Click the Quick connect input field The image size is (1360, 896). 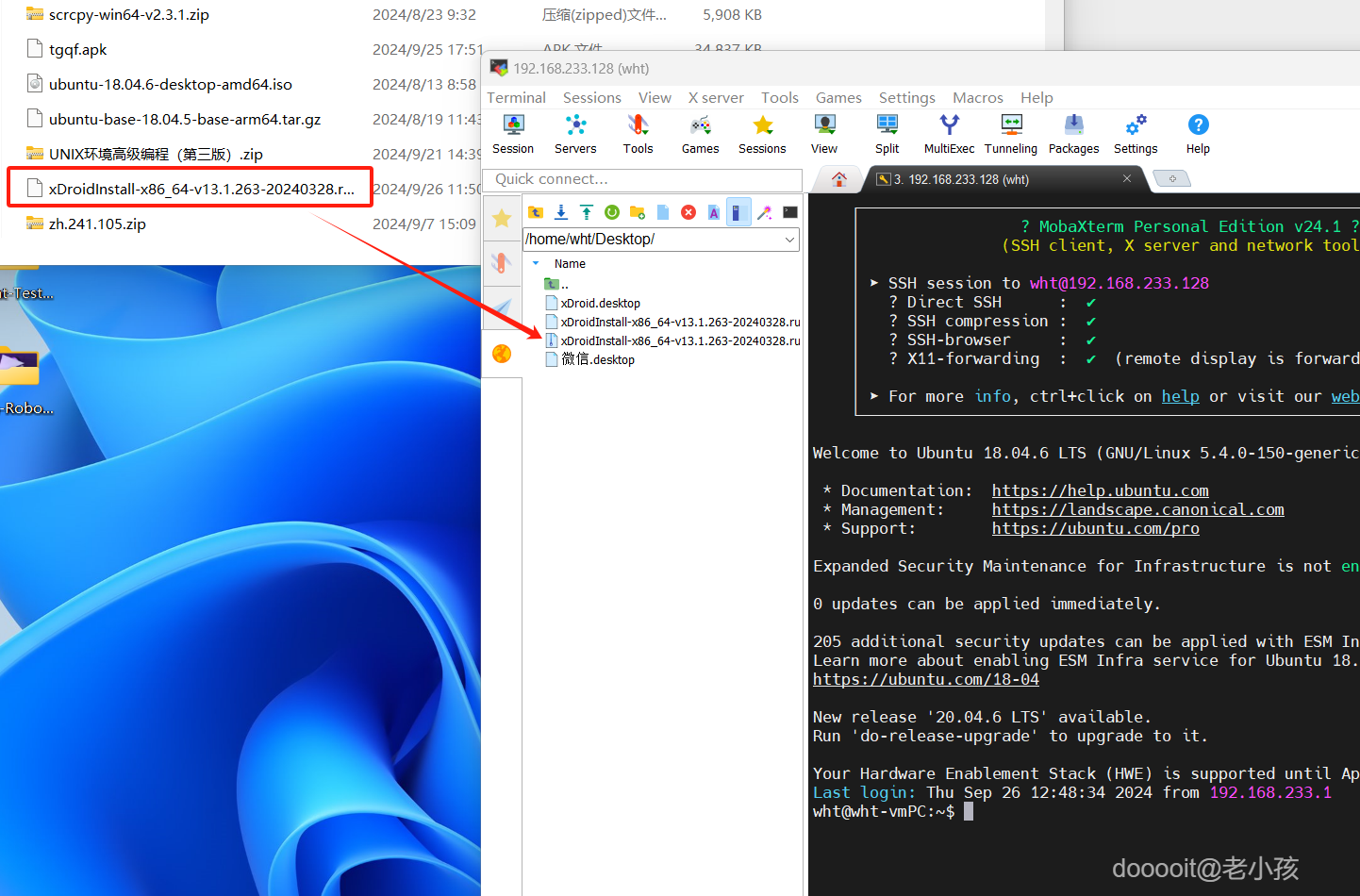pyautogui.click(x=641, y=179)
